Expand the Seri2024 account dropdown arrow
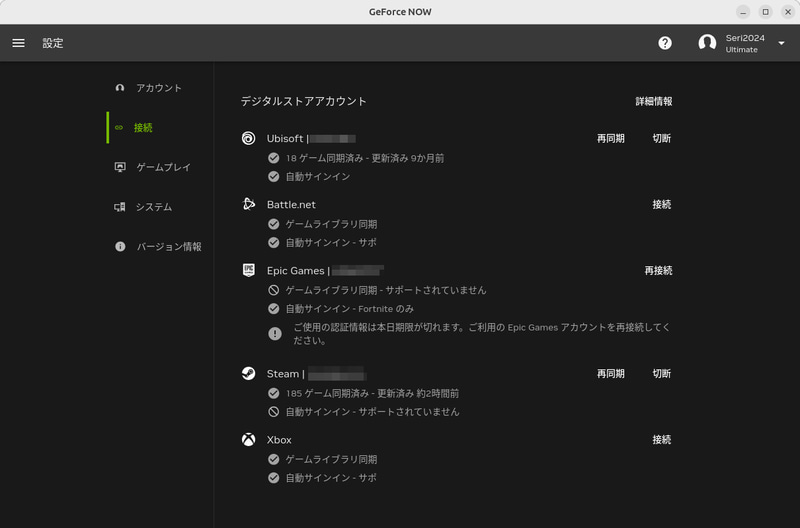Viewport: 800px width, 528px height. [x=781, y=43]
